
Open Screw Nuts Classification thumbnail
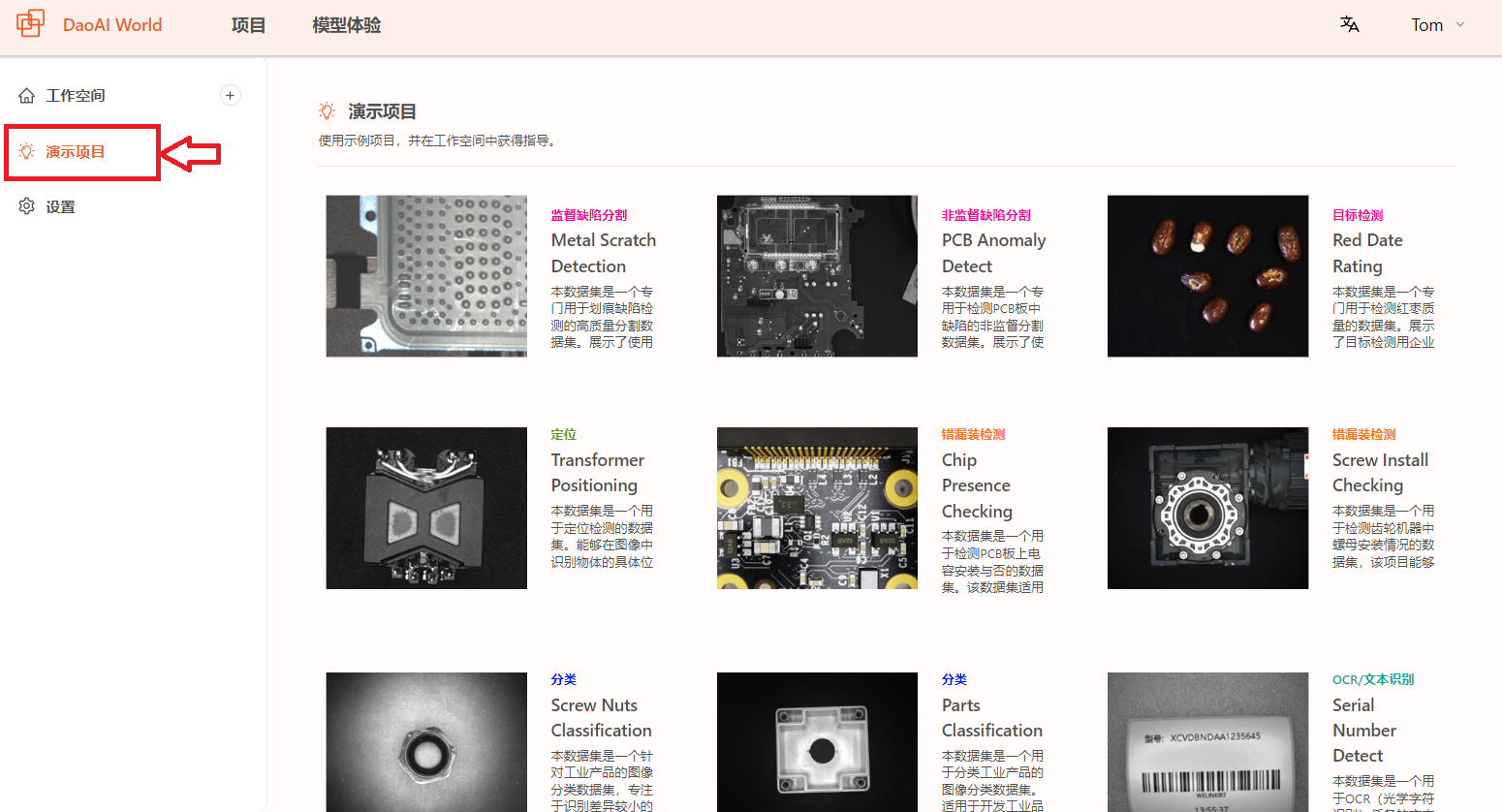click(426, 742)
